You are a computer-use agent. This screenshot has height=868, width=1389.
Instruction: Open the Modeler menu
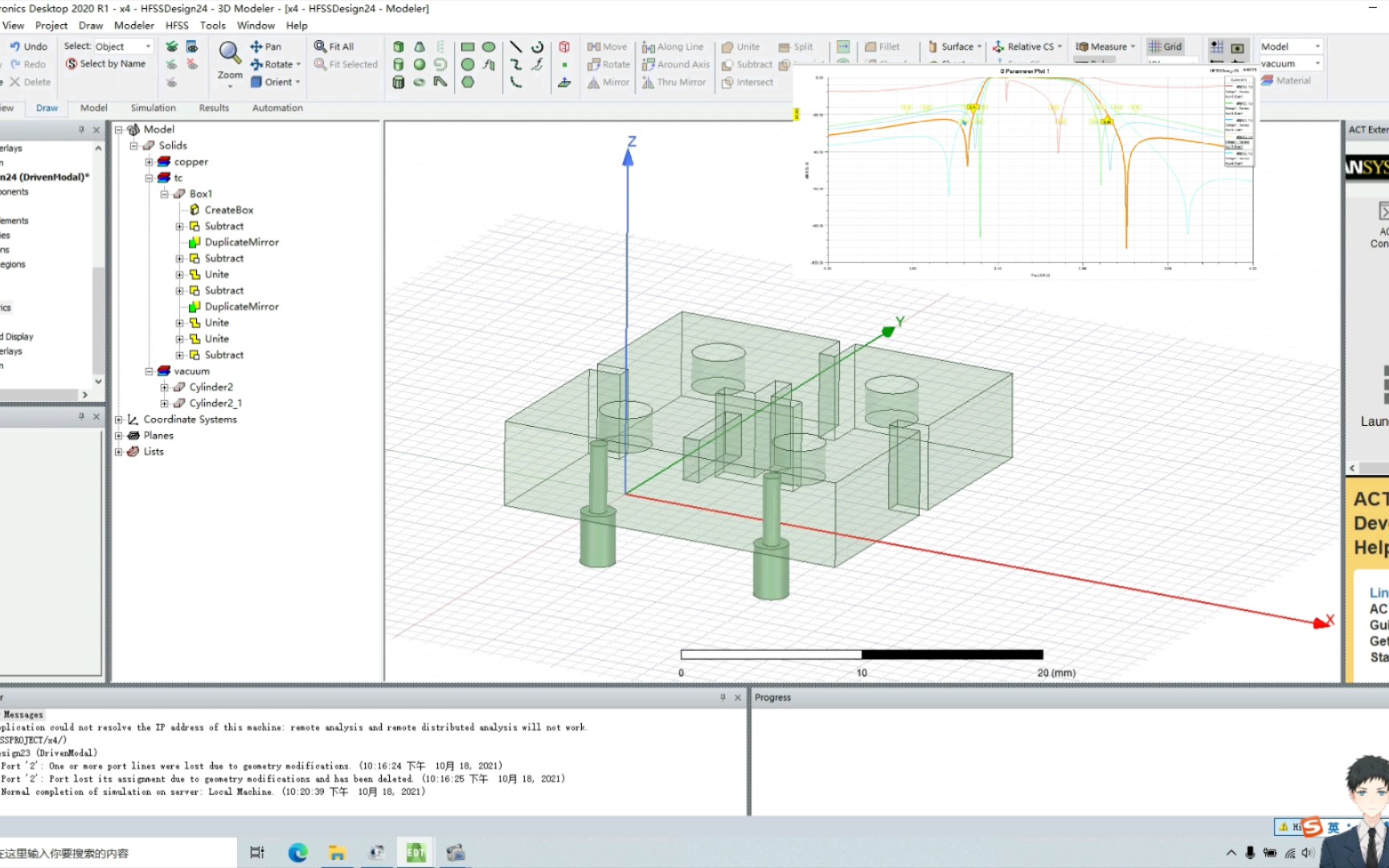tap(133, 26)
